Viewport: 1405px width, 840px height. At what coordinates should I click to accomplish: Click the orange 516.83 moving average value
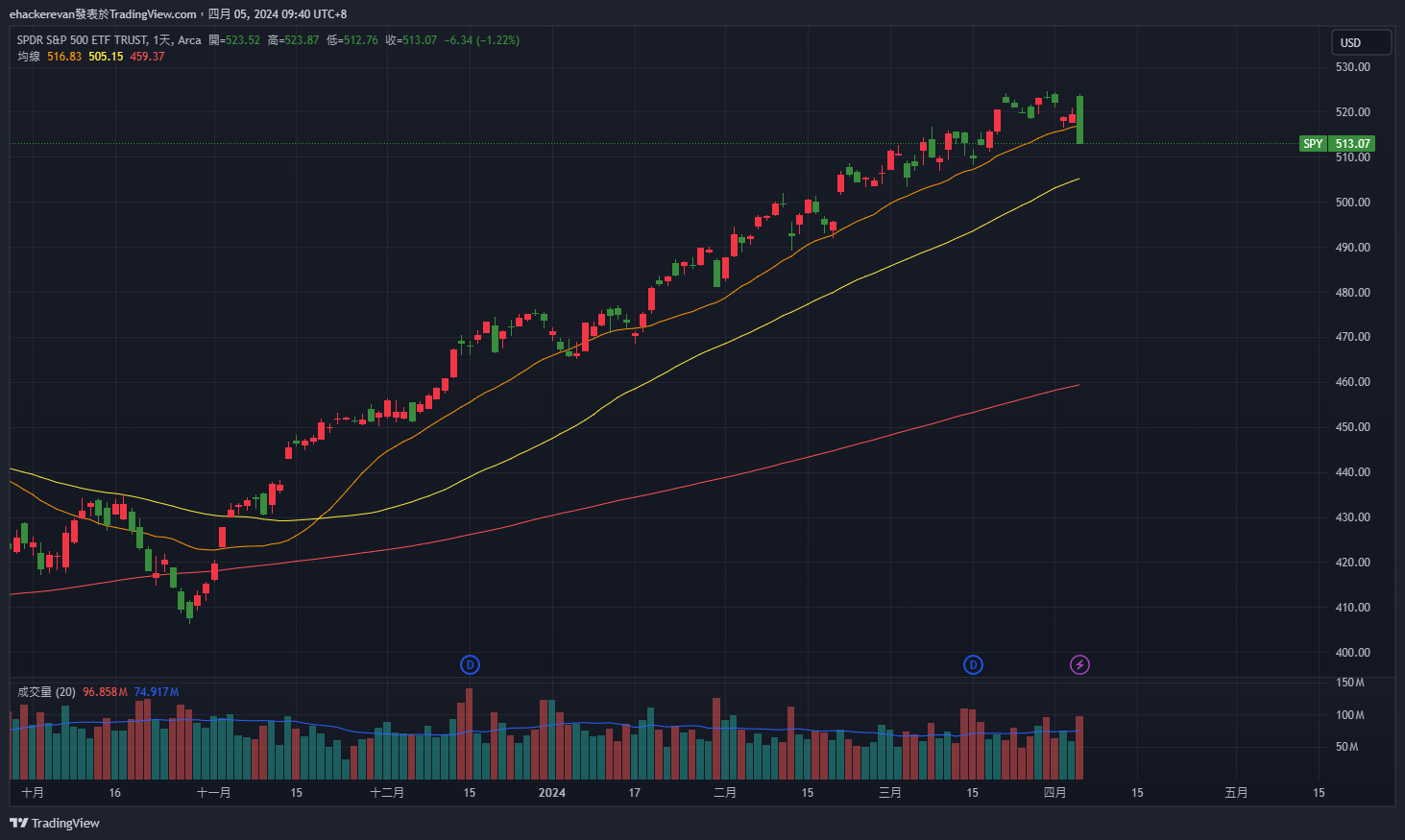click(64, 57)
